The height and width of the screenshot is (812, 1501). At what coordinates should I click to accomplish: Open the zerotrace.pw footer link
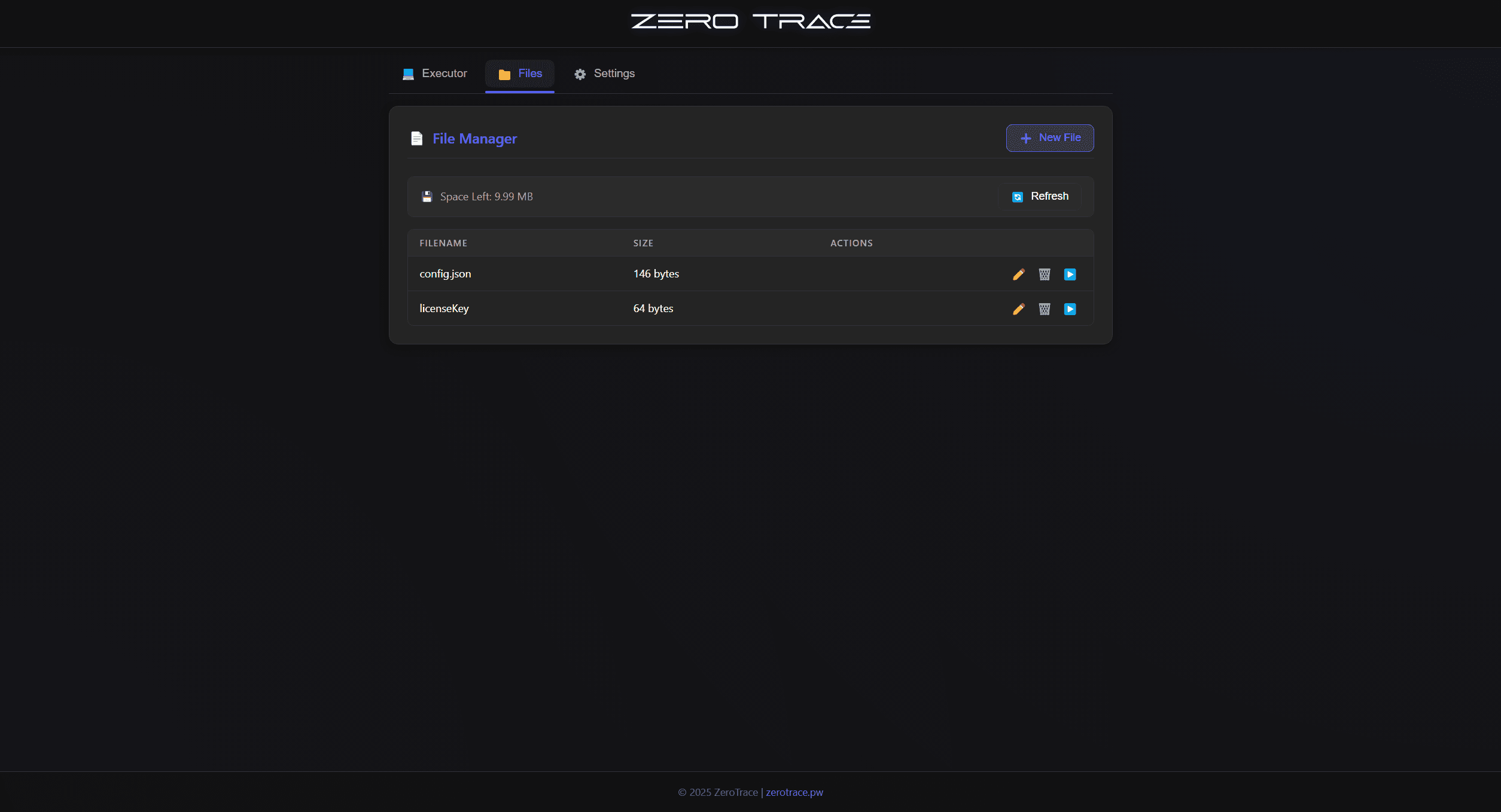[x=794, y=792]
